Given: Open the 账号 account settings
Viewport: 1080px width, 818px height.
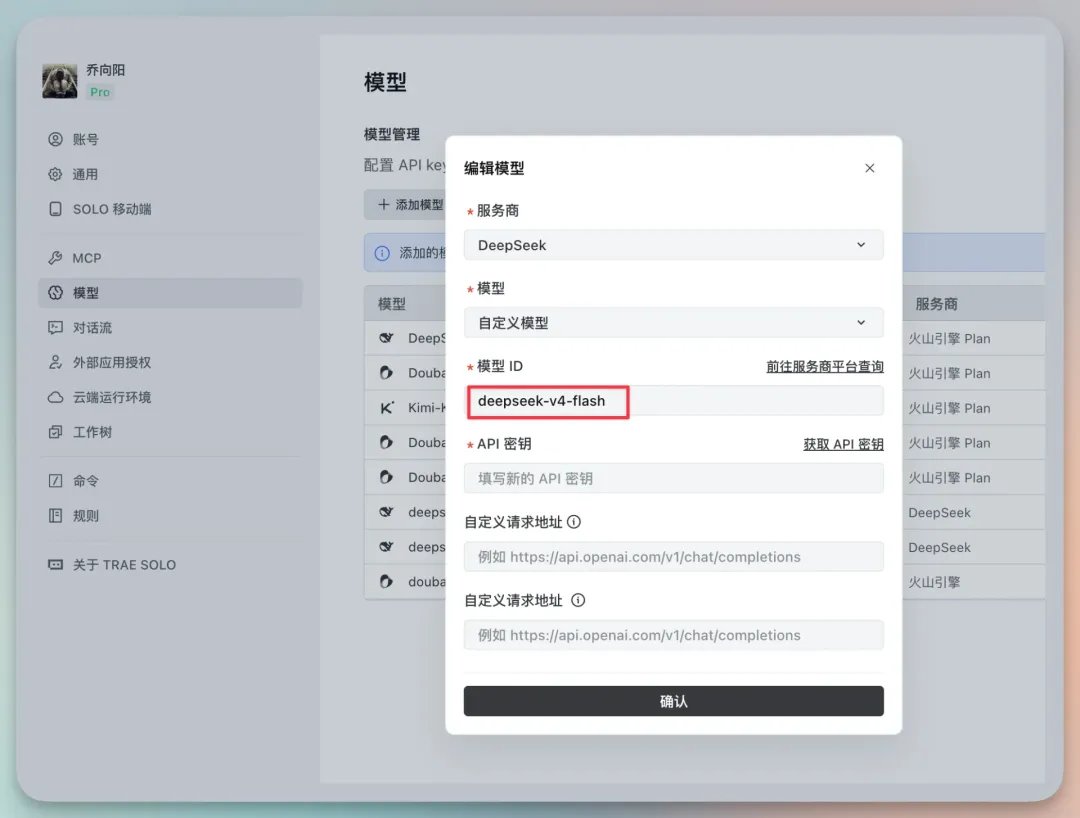Looking at the screenshot, I should 170,139.
